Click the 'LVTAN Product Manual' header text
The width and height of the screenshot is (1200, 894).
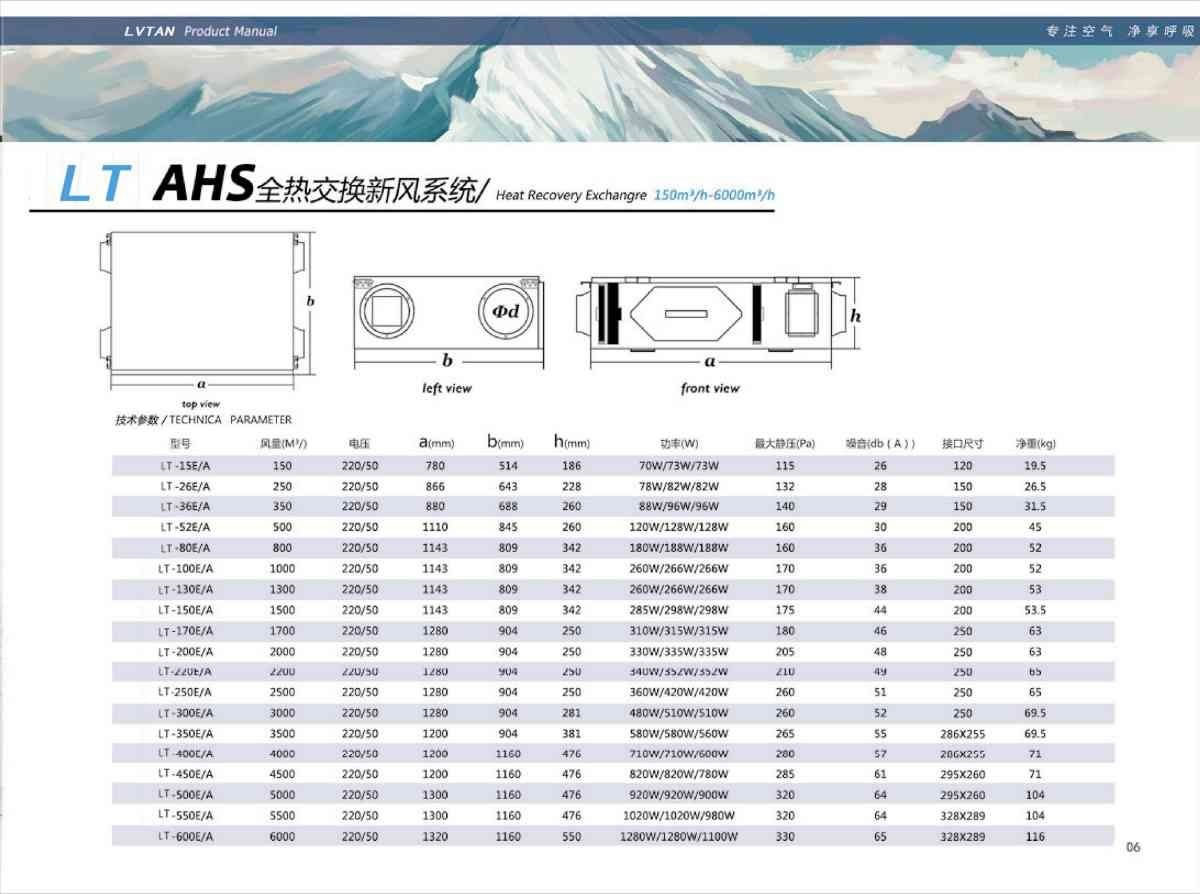coord(201,31)
